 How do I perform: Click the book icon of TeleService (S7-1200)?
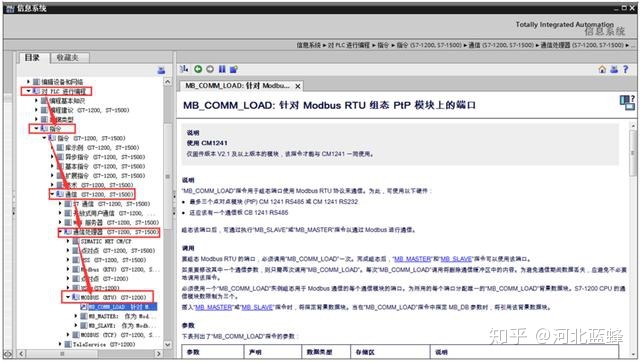coord(68,344)
